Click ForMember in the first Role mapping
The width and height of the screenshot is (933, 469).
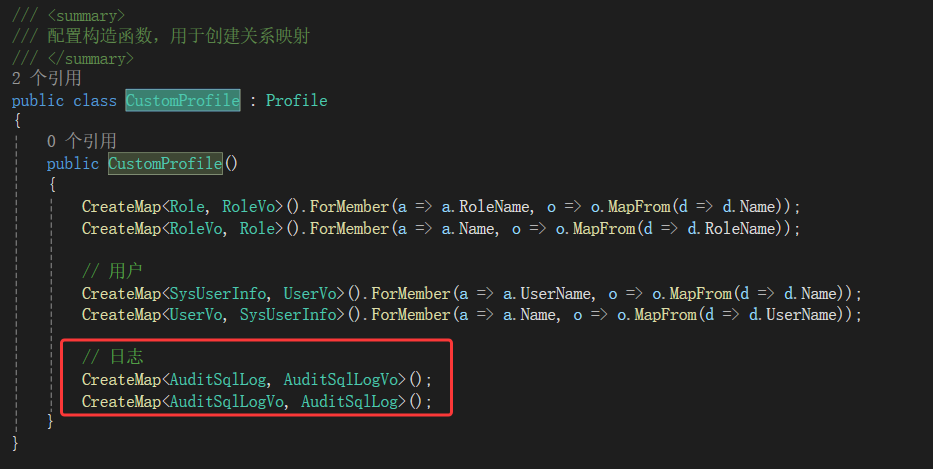(x=349, y=207)
